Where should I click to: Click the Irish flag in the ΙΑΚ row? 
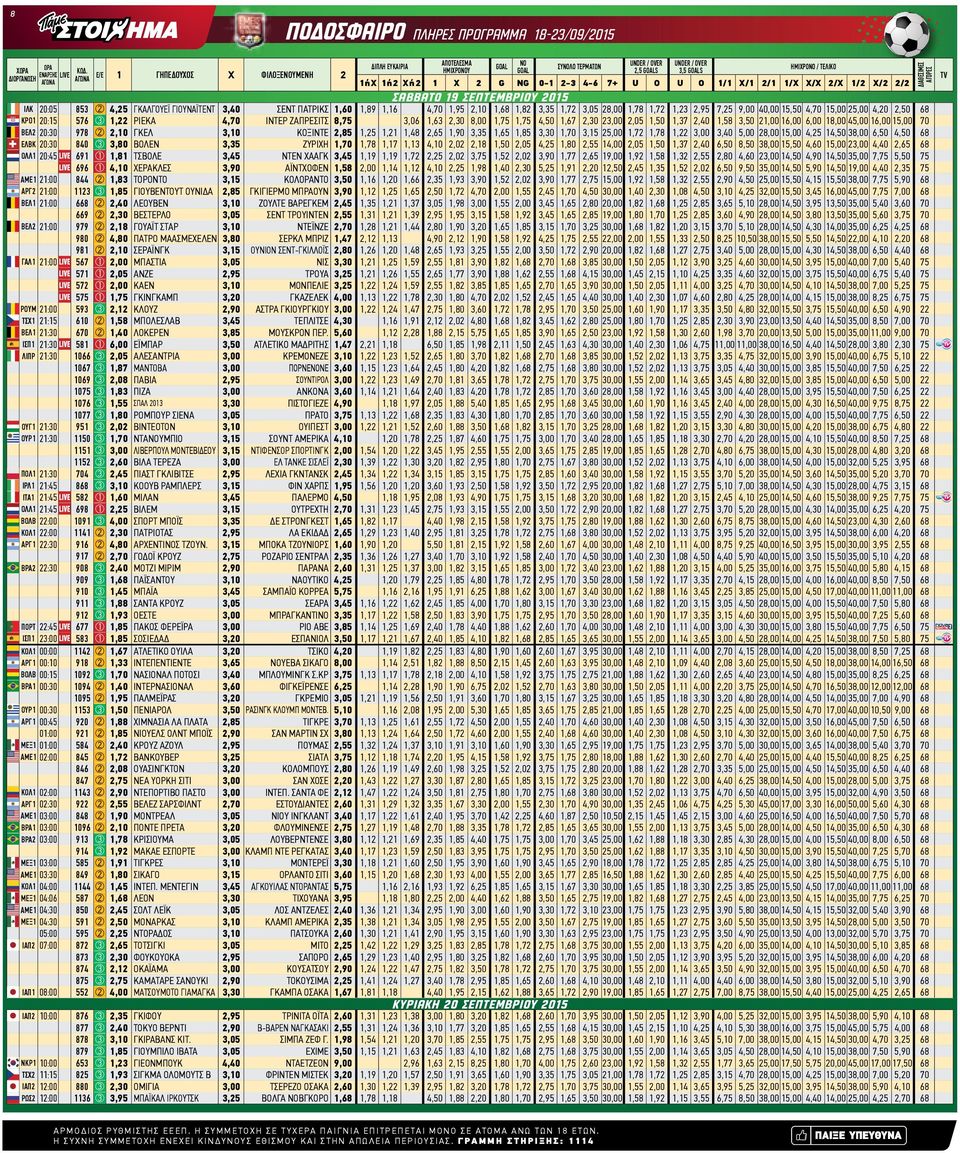point(12,109)
